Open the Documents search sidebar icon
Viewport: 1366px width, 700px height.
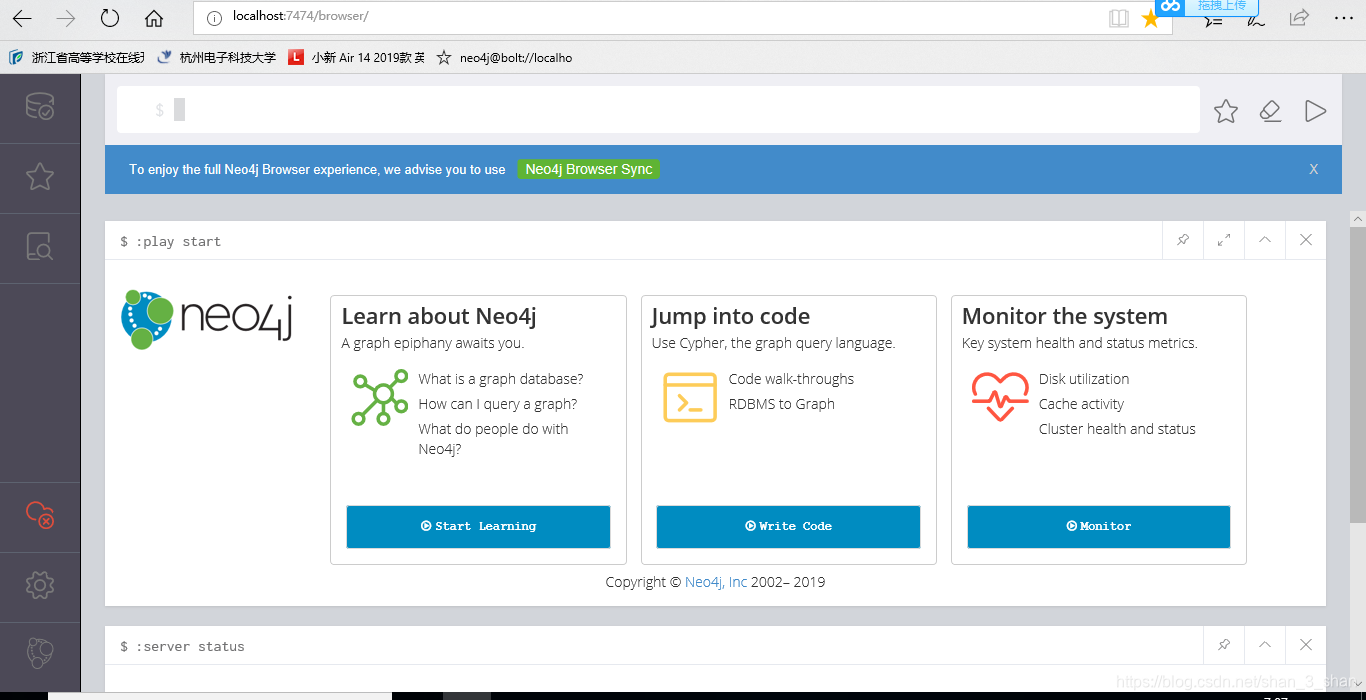pyautogui.click(x=40, y=246)
